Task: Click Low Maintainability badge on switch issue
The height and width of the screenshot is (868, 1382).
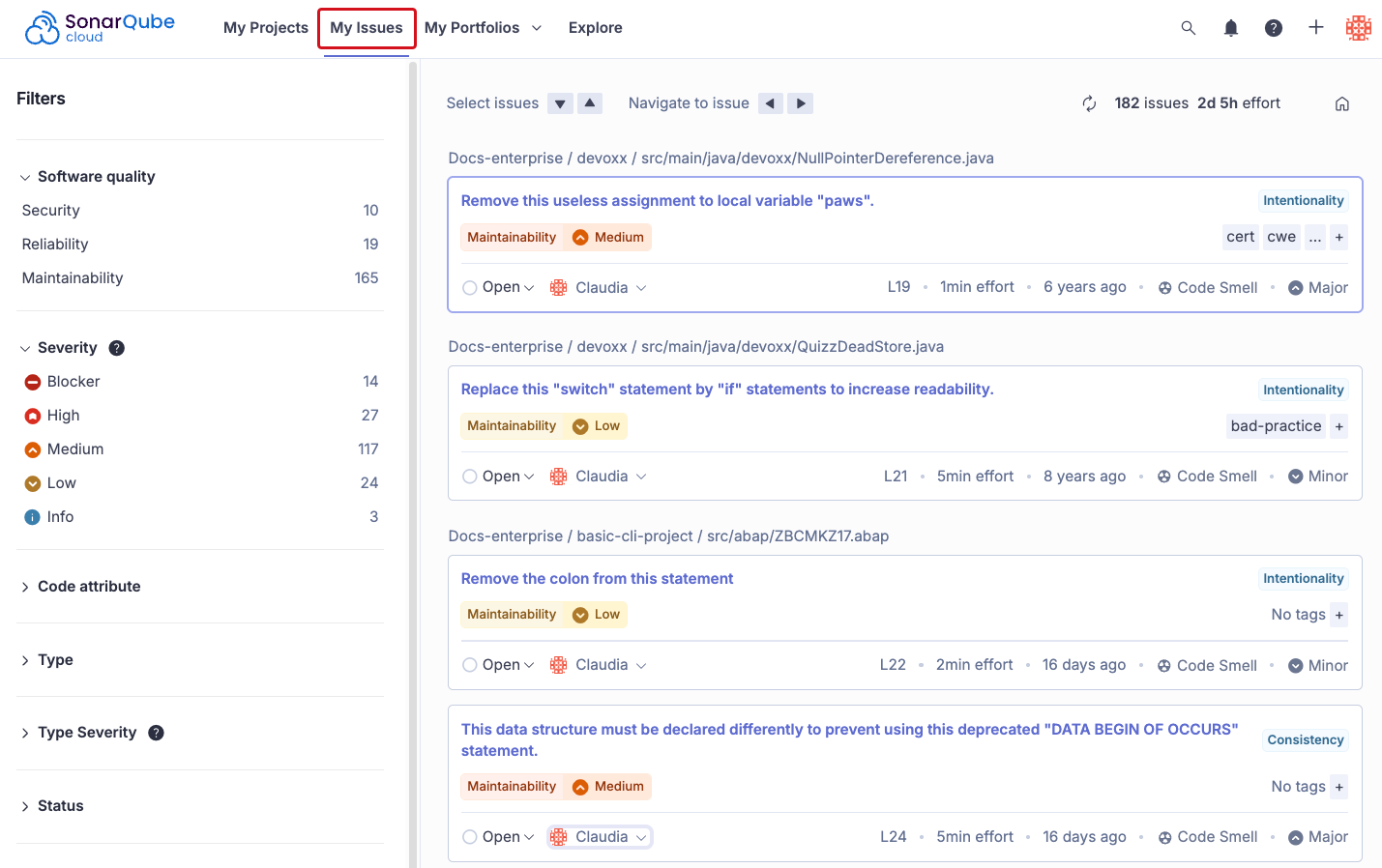Action: [x=544, y=426]
